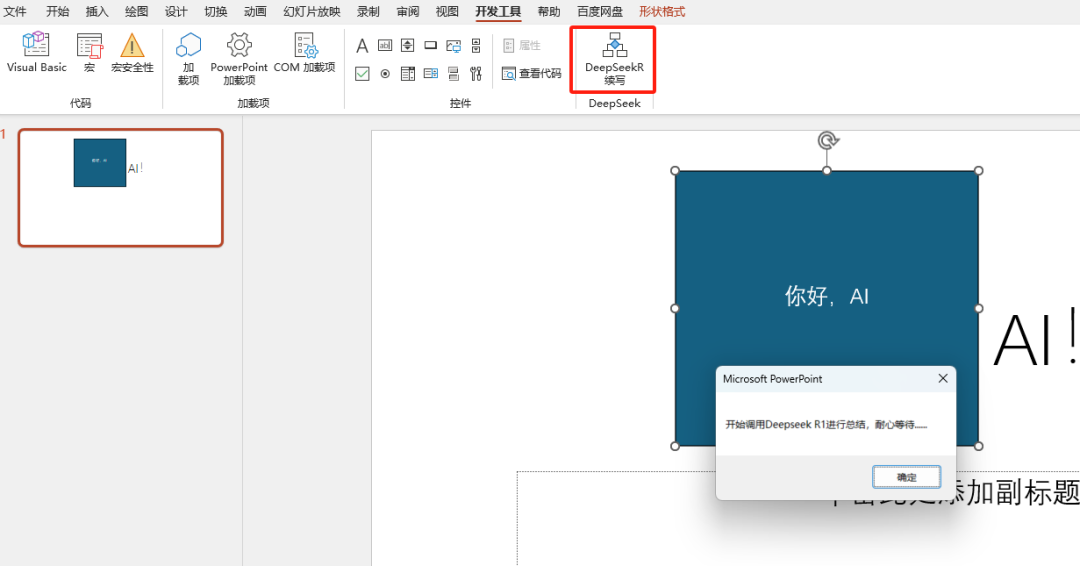
Task: Open 宏安全性 macro security settings
Action: point(132,53)
